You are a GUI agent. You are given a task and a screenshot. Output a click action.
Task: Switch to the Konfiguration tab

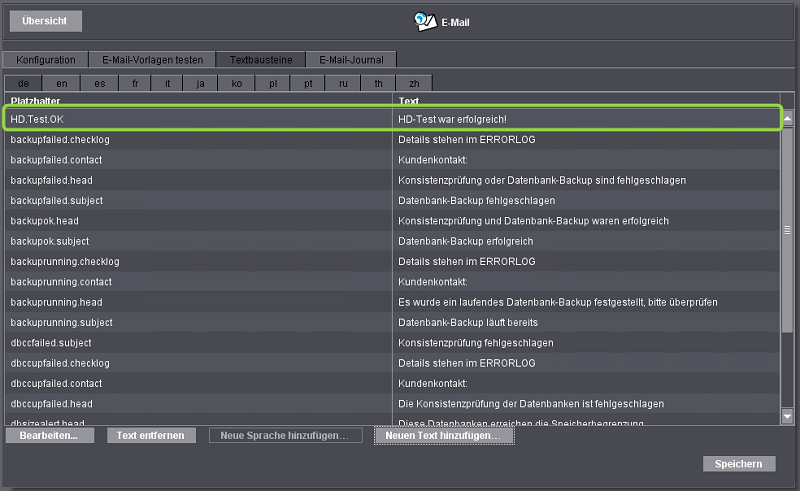46,60
